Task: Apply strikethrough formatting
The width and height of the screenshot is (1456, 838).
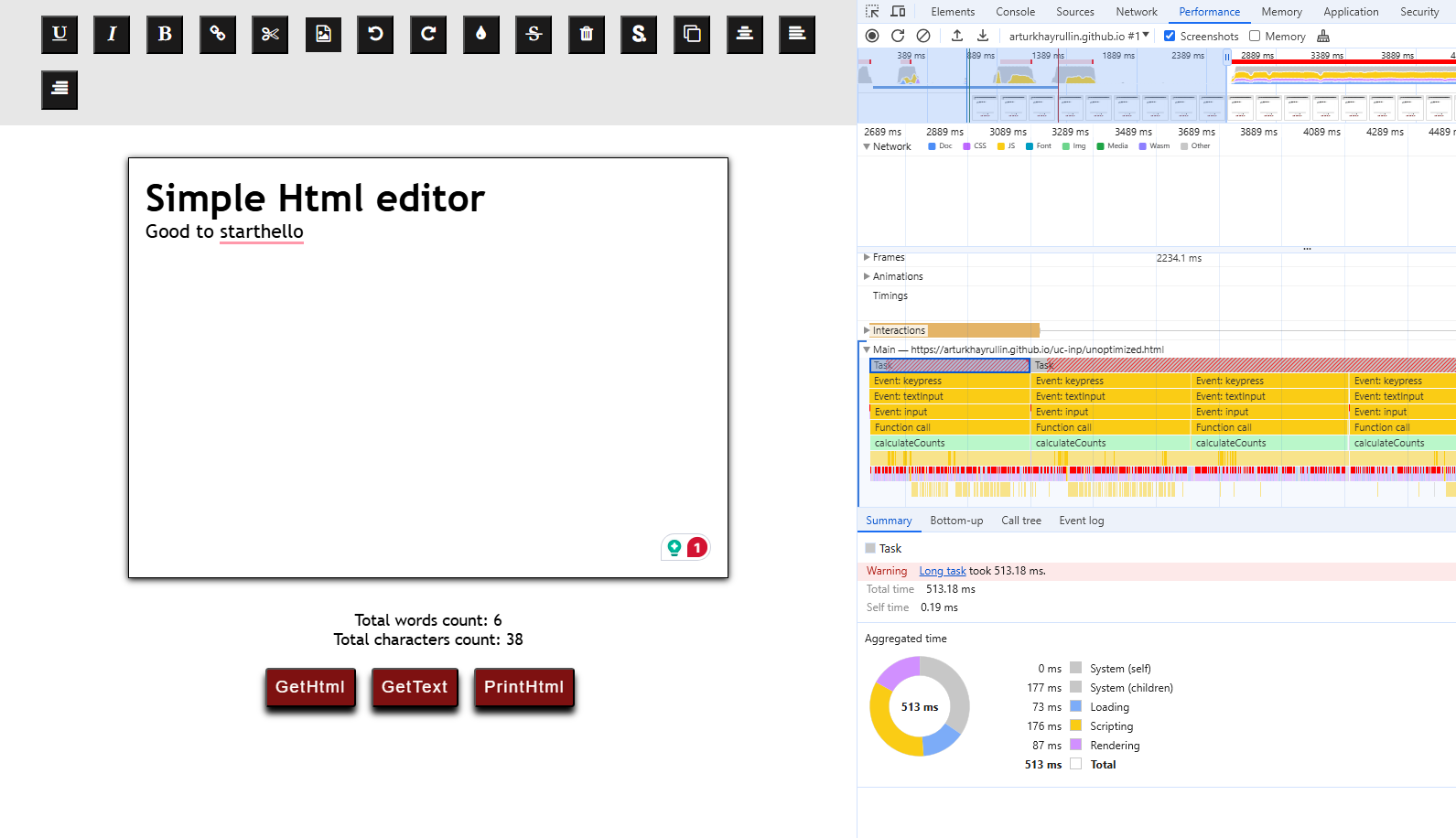Action: (534, 35)
